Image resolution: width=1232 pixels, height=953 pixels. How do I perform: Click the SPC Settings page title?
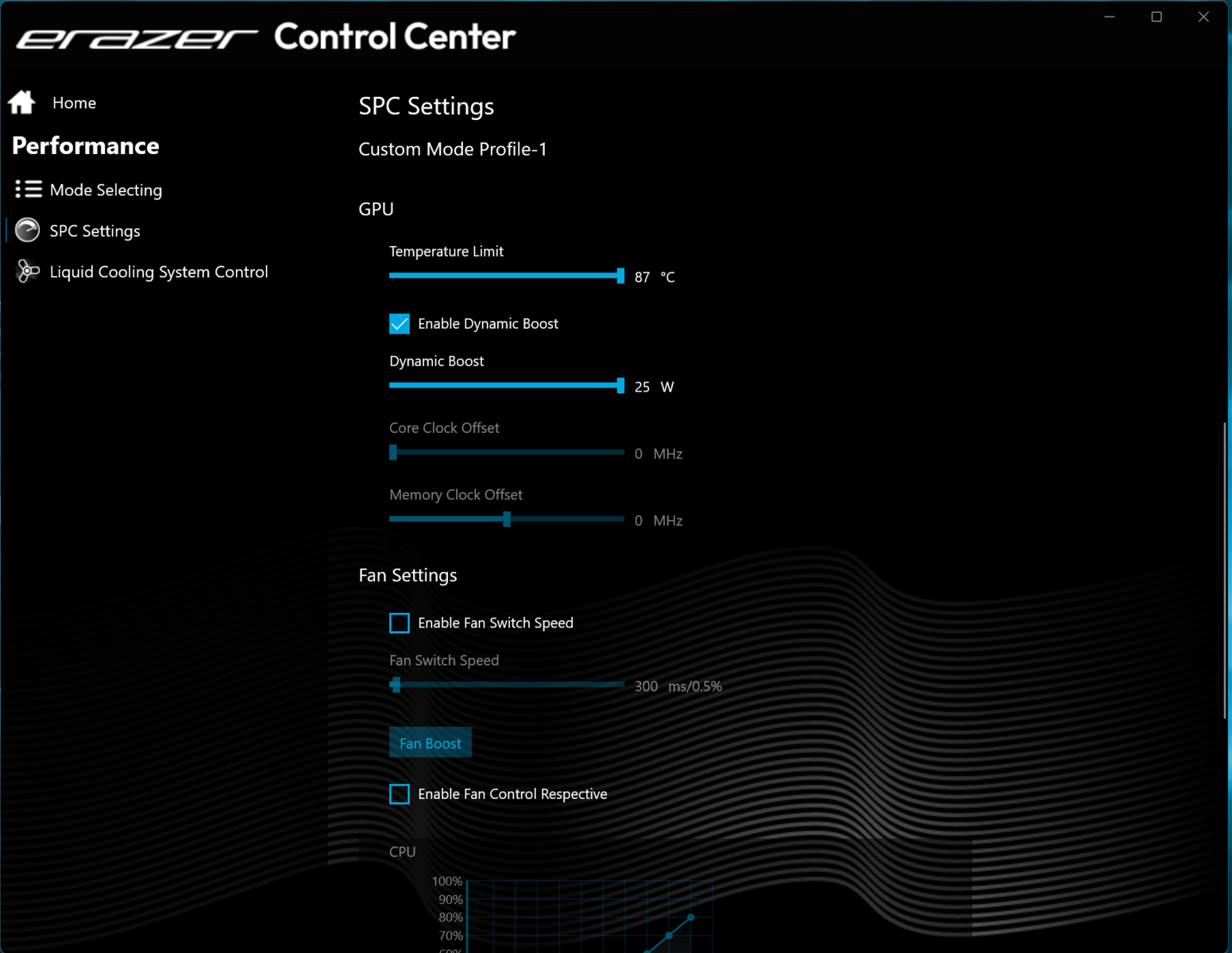coord(427,106)
